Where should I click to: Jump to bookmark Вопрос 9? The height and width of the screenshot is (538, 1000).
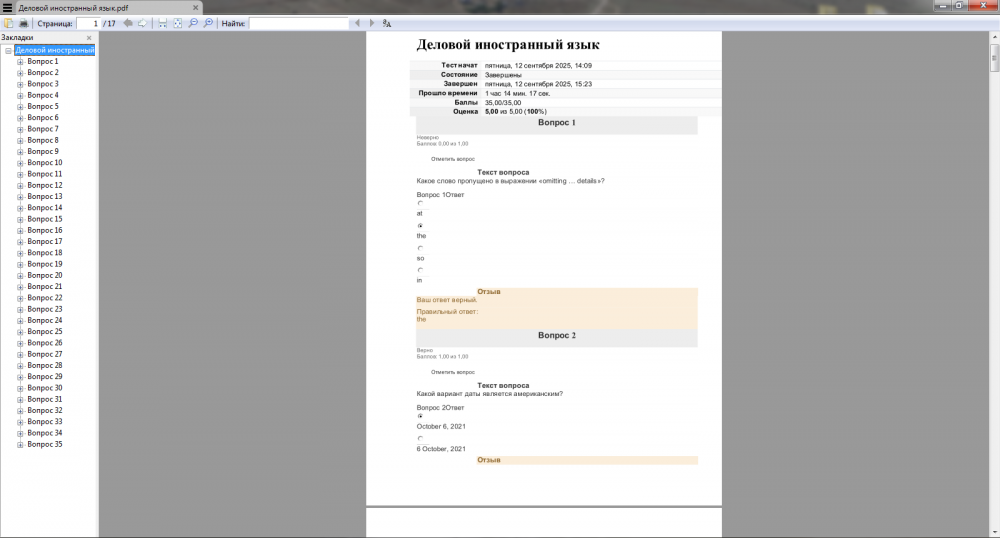(43, 152)
